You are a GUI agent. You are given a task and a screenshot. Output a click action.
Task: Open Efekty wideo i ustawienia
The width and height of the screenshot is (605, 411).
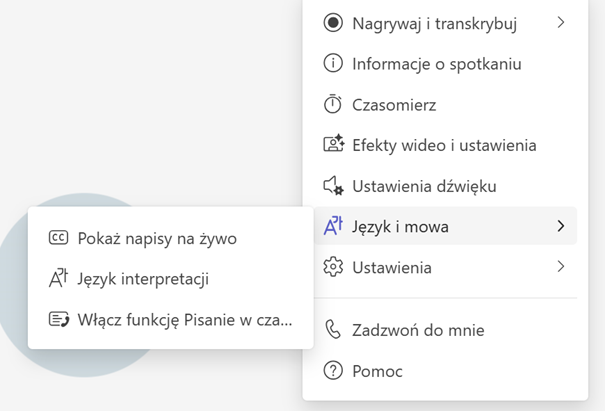coord(444,145)
